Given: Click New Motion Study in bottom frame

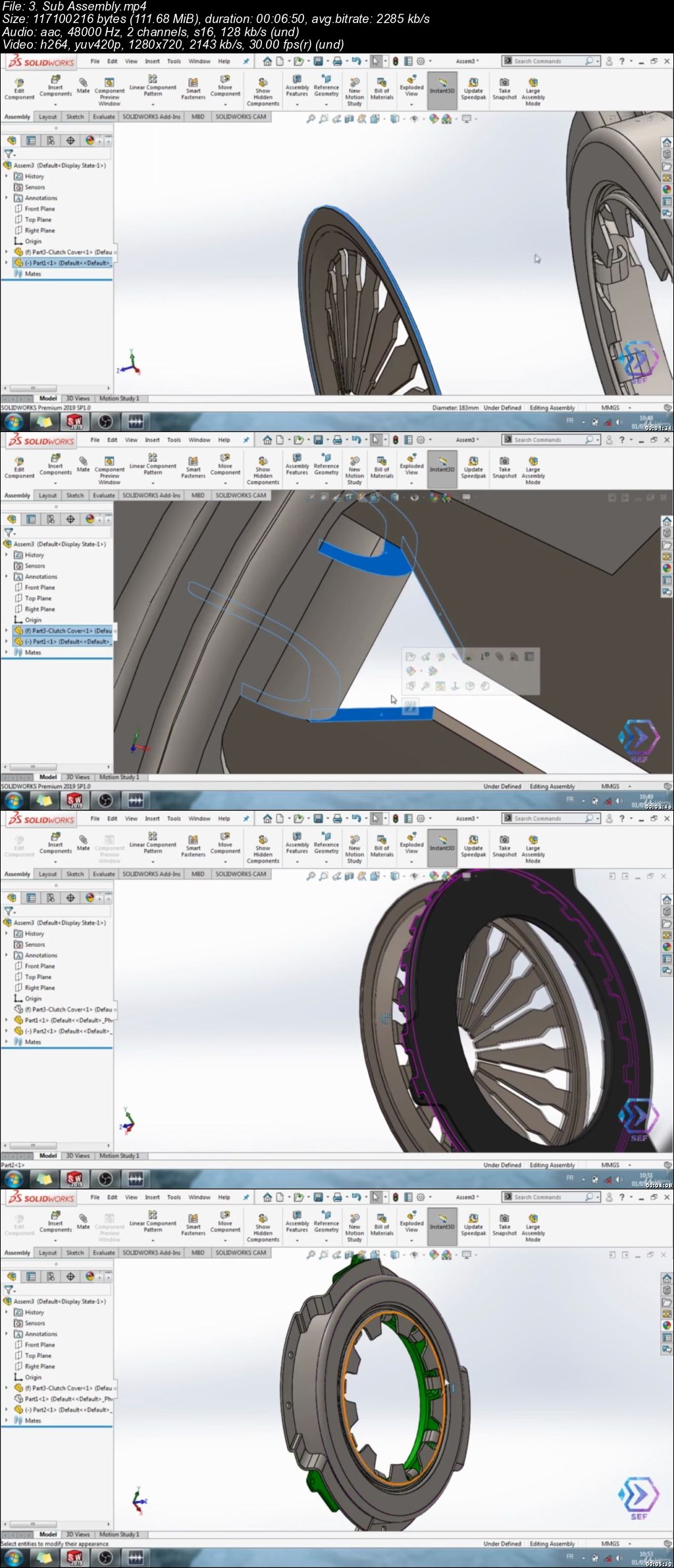Looking at the screenshot, I should 354,1228.
